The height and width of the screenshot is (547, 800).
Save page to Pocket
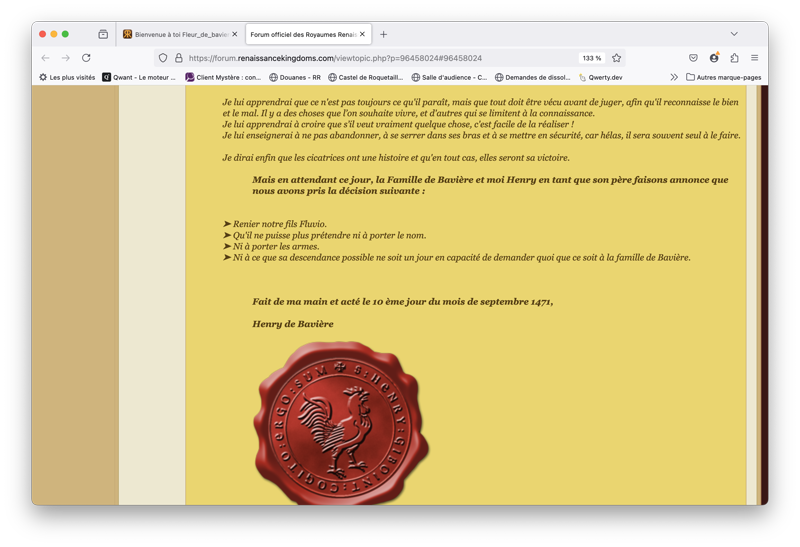pyautogui.click(x=693, y=58)
